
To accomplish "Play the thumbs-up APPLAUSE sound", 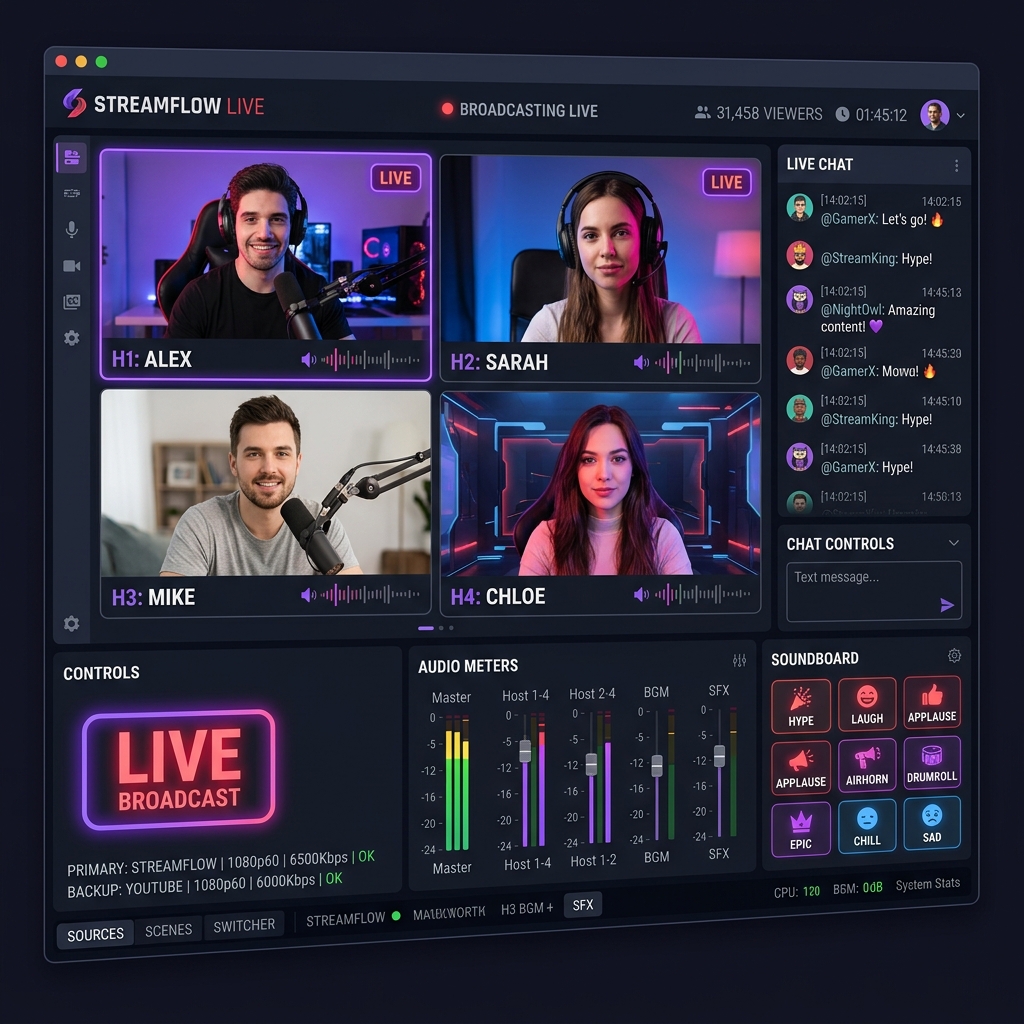I will coord(932,701).
